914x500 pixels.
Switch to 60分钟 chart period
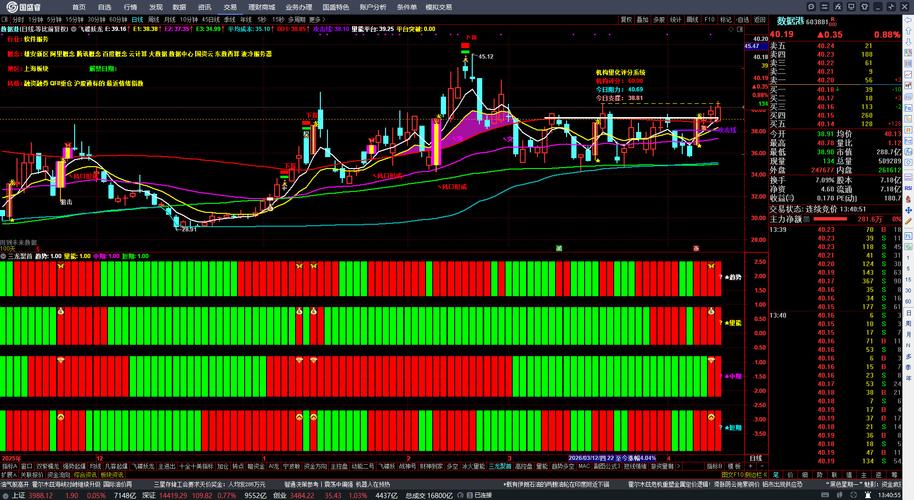(118, 20)
